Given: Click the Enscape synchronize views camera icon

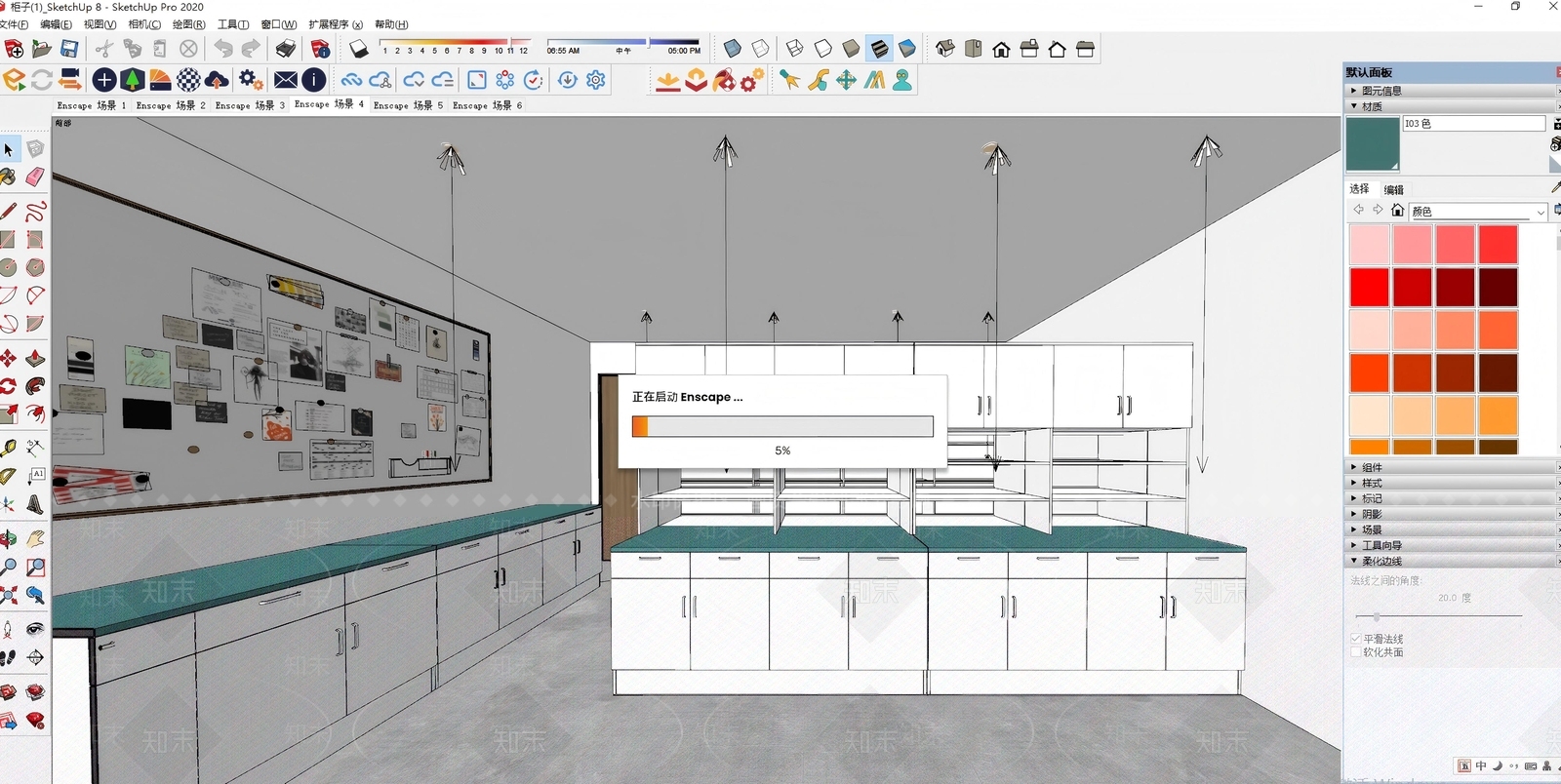Looking at the screenshot, I should tap(69, 80).
